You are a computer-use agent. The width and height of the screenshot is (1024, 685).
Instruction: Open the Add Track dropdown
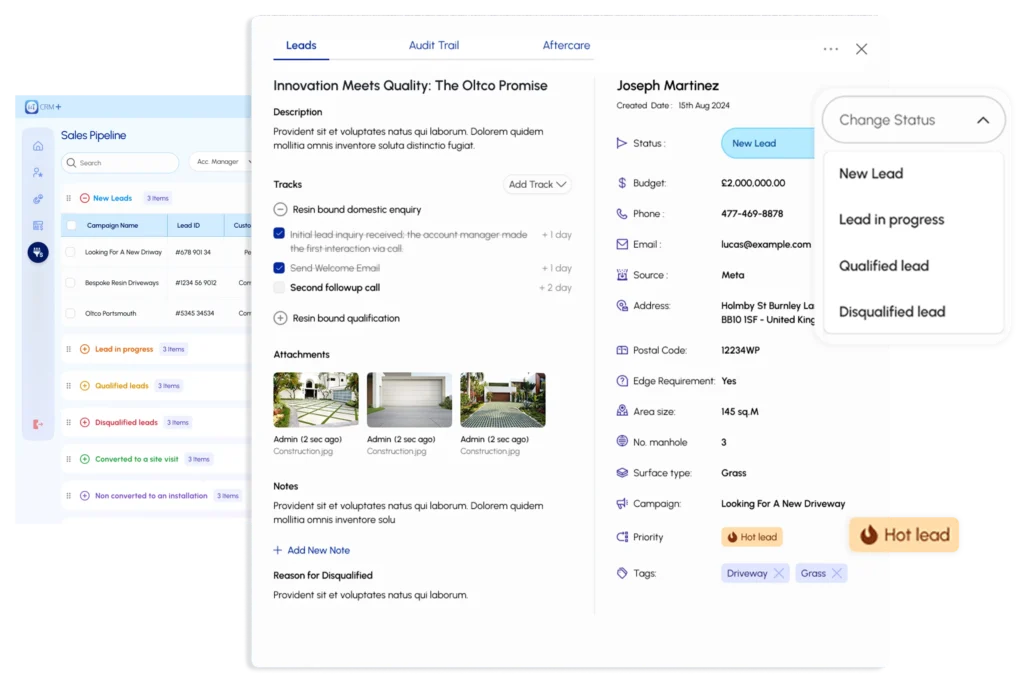[537, 184]
